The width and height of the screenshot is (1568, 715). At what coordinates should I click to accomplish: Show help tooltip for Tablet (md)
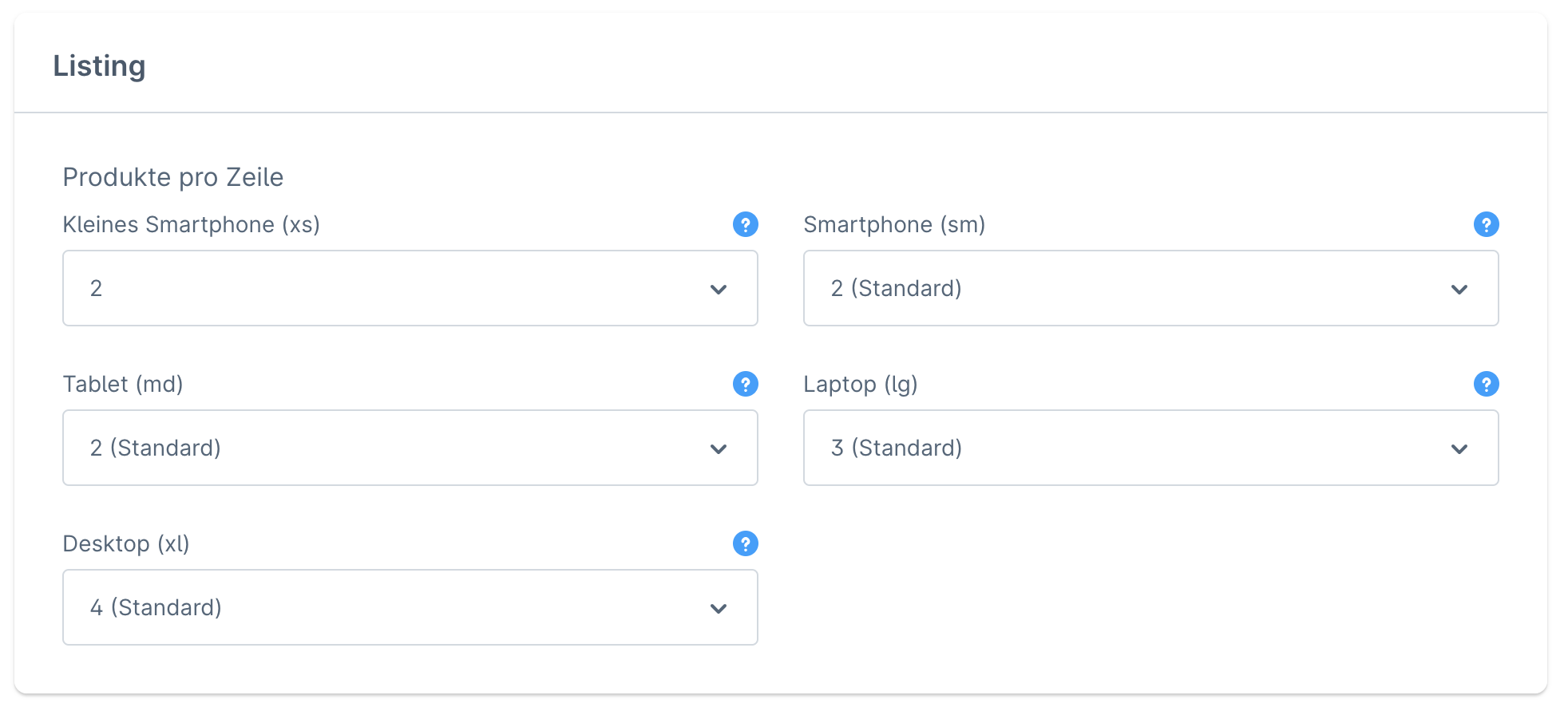pos(745,384)
